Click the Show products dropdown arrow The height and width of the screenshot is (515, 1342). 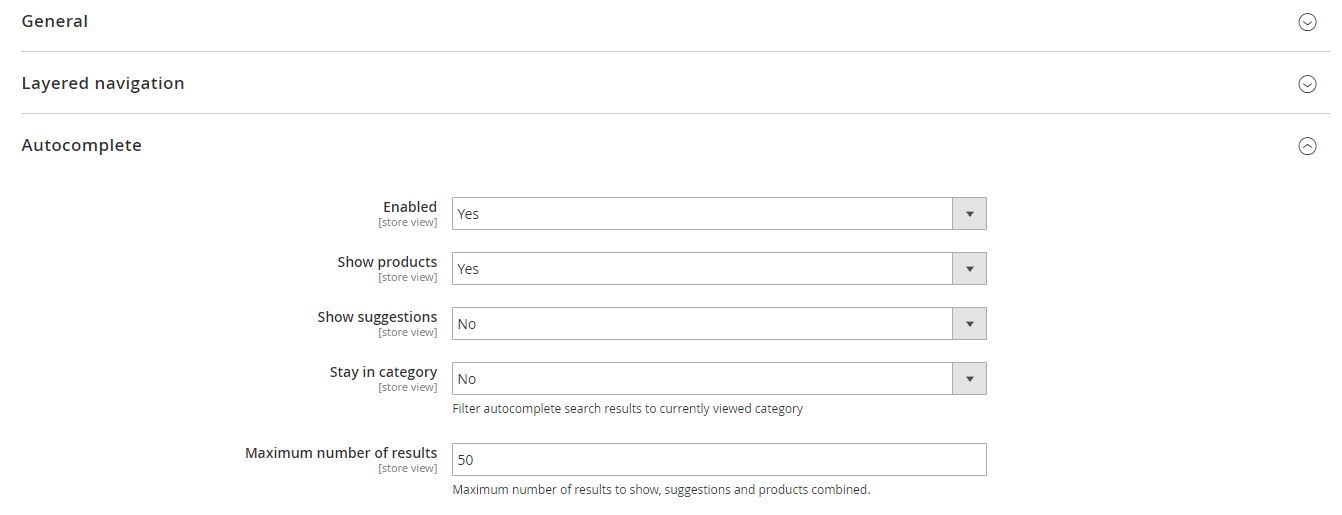point(969,268)
